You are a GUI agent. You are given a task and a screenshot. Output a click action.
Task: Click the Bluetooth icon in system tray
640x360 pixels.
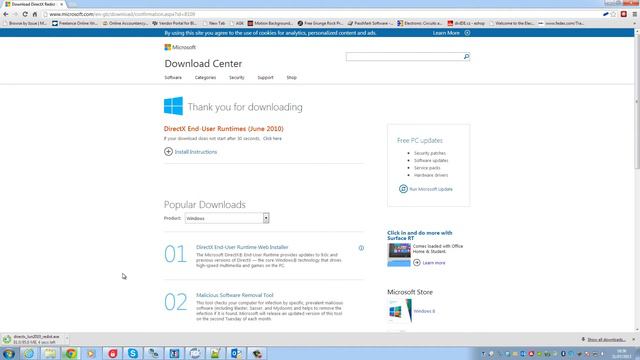click(563, 354)
